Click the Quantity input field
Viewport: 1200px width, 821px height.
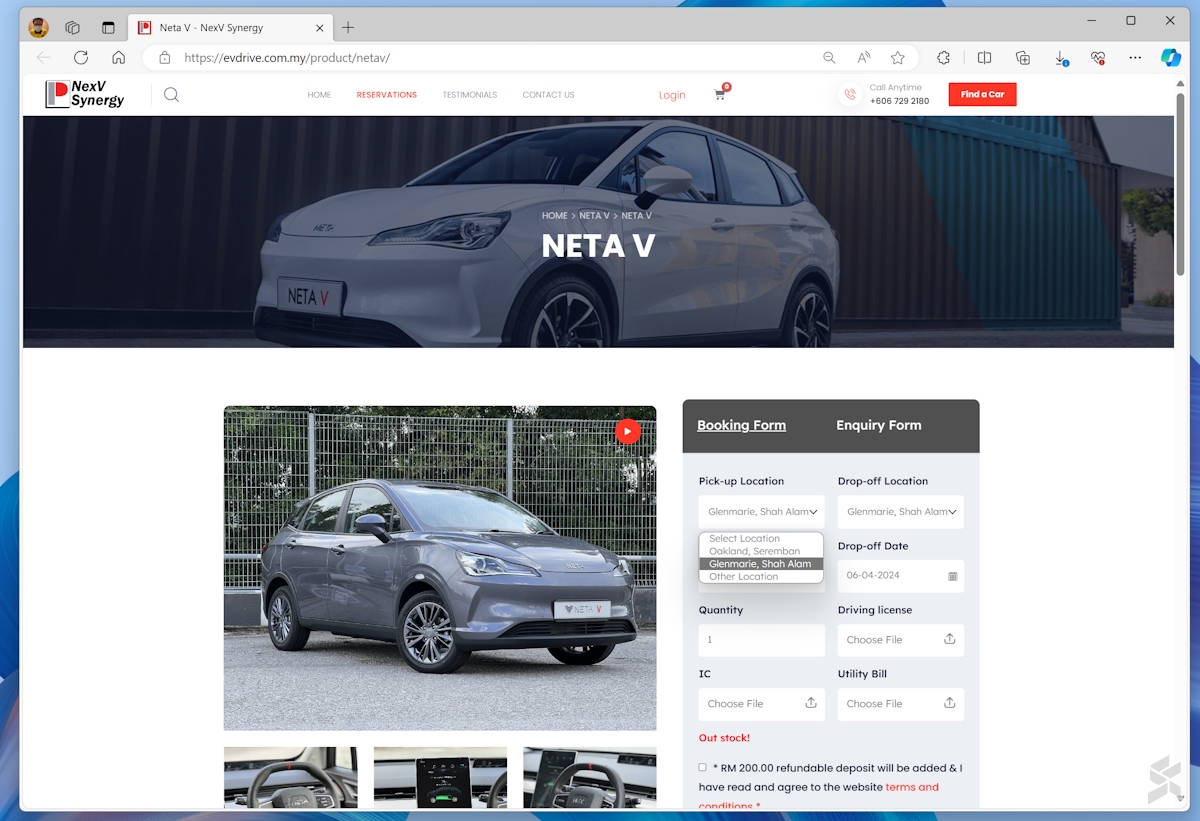pos(761,640)
